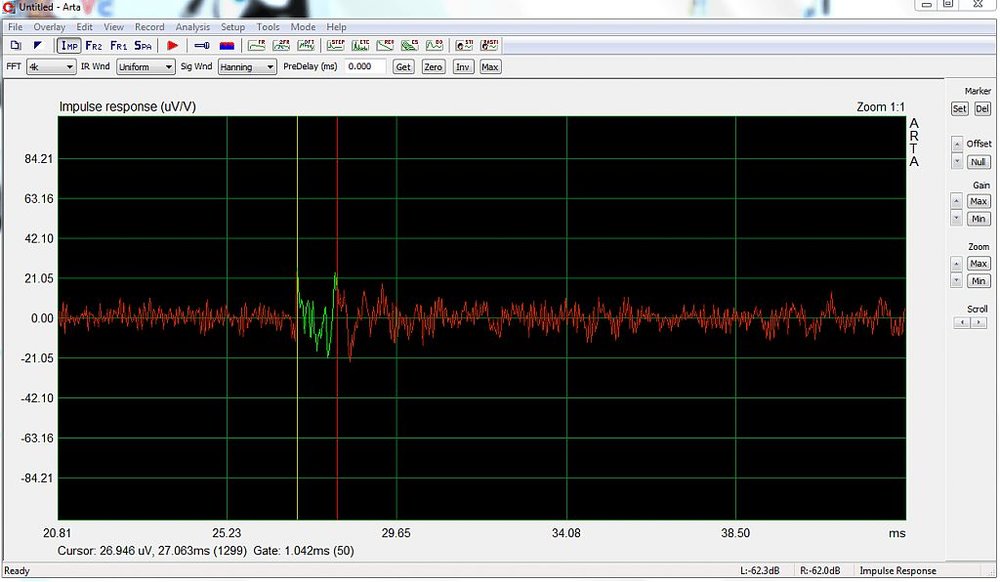This screenshot has height=582, width=1000.
Task: Click the Zero predelay button
Action: click(433, 67)
